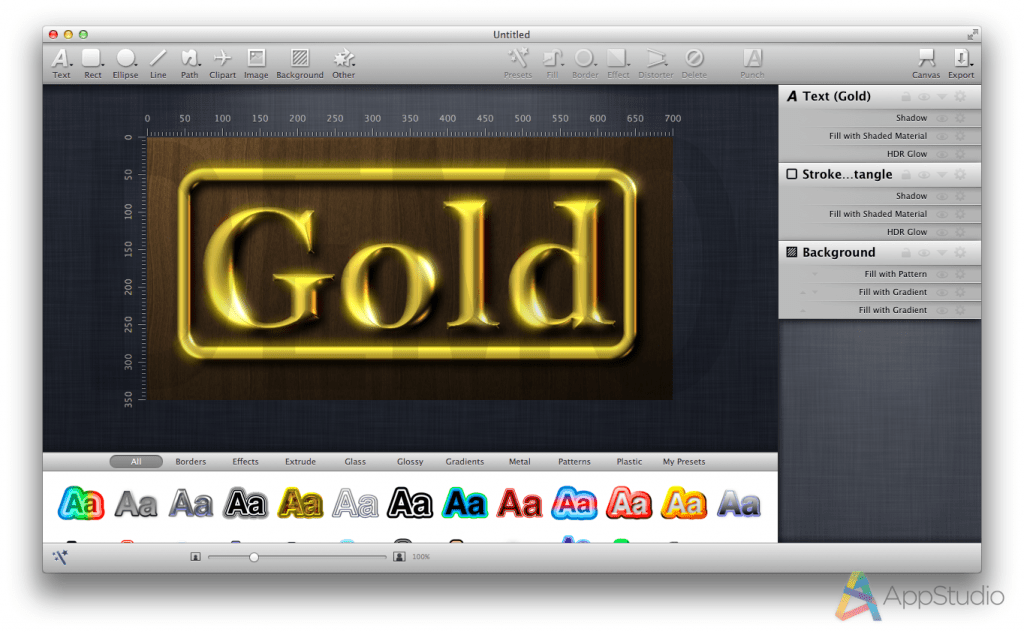Insert an Image from the toolbar

[256, 64]
